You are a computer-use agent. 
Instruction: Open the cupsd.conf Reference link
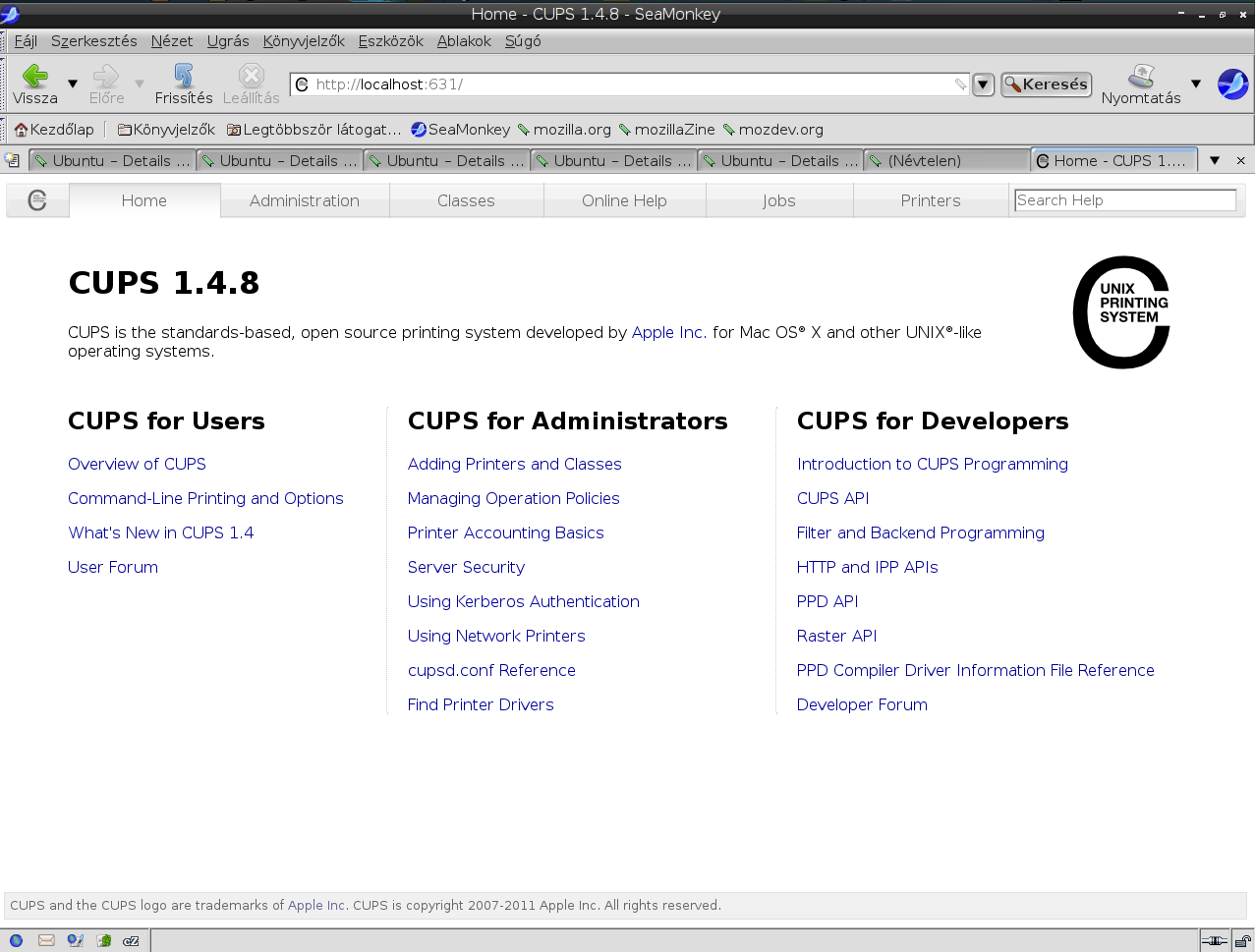pyautogui.click(x=491, y=670)
